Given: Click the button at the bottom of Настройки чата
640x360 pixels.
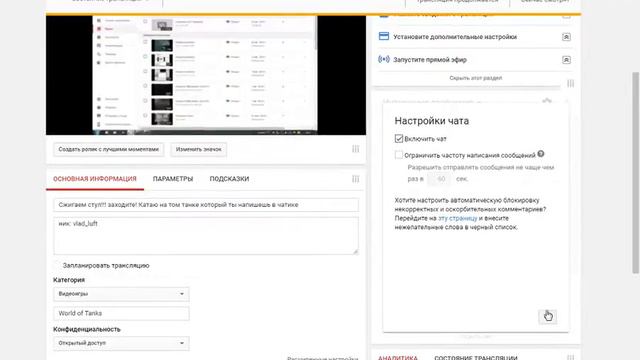Looking at the screenshot, I should pyautogui.click(x=548, y=316).
